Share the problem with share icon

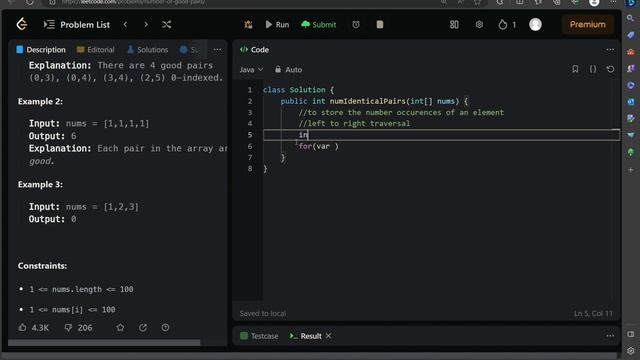[143, 327]
